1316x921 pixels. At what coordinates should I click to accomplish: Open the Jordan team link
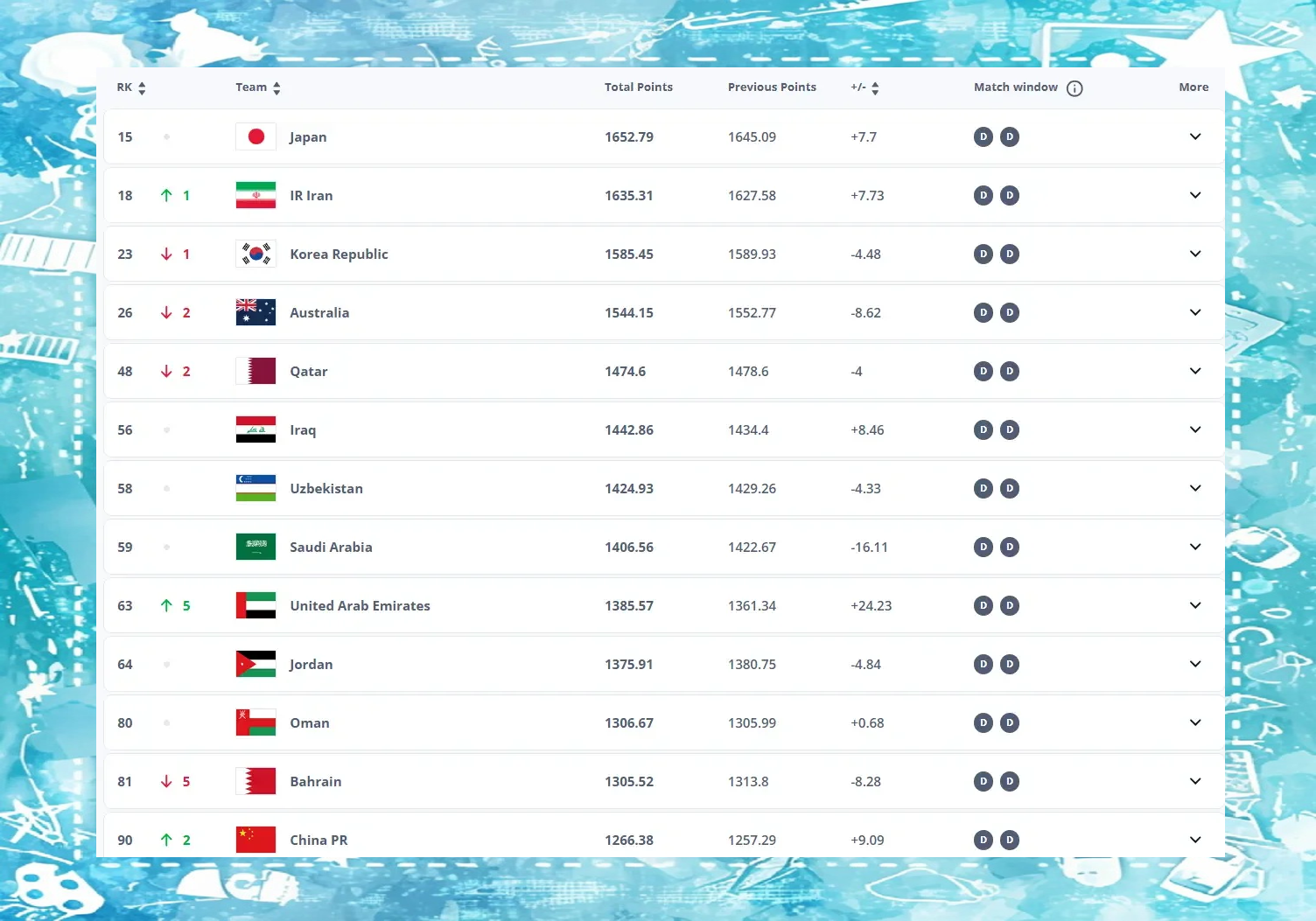[x=311, y=665]
